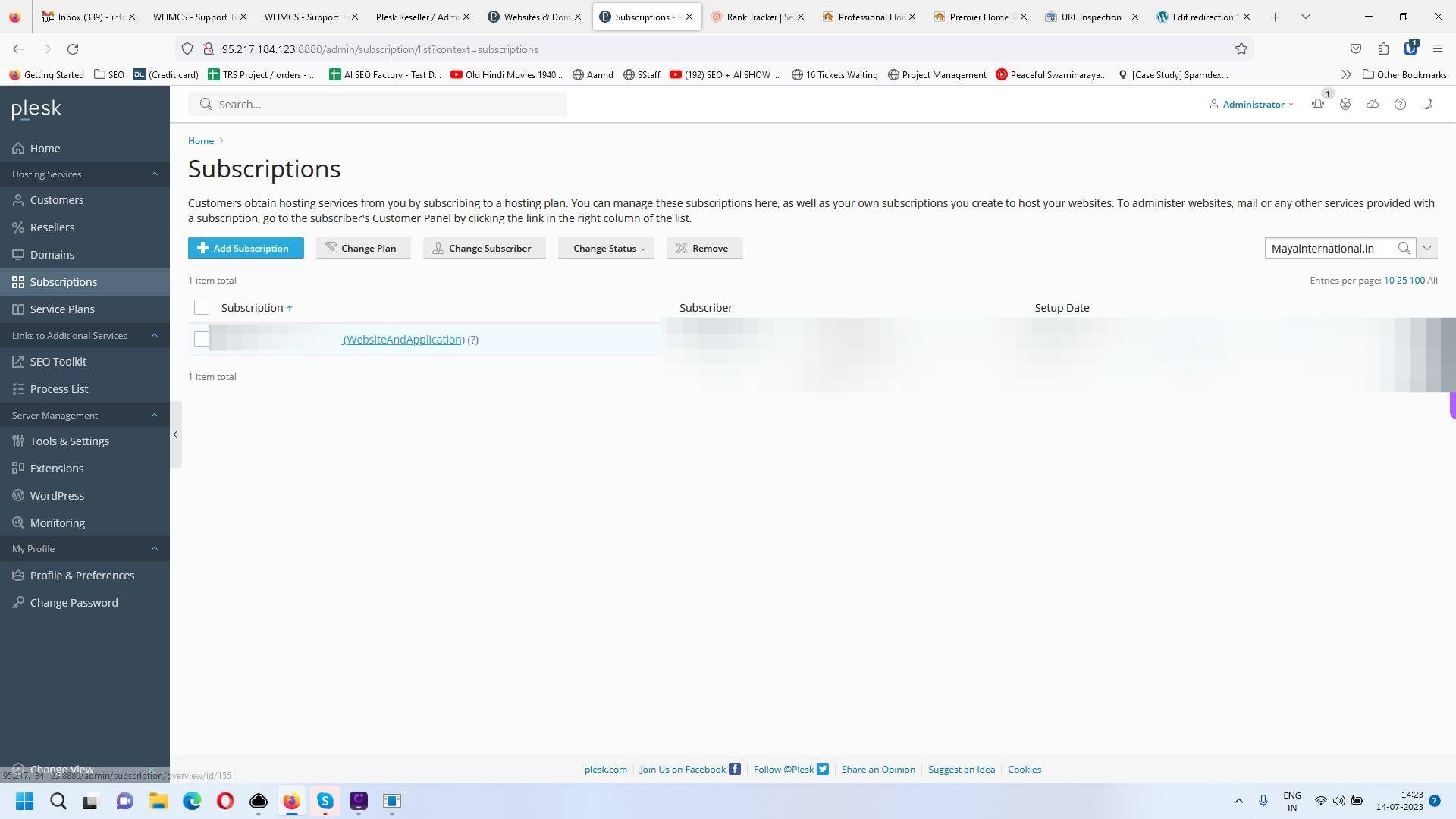Collapse the sidebar with left arrow handle
1456x819 pixels.
pyautogui.click(x=175, y=435)
